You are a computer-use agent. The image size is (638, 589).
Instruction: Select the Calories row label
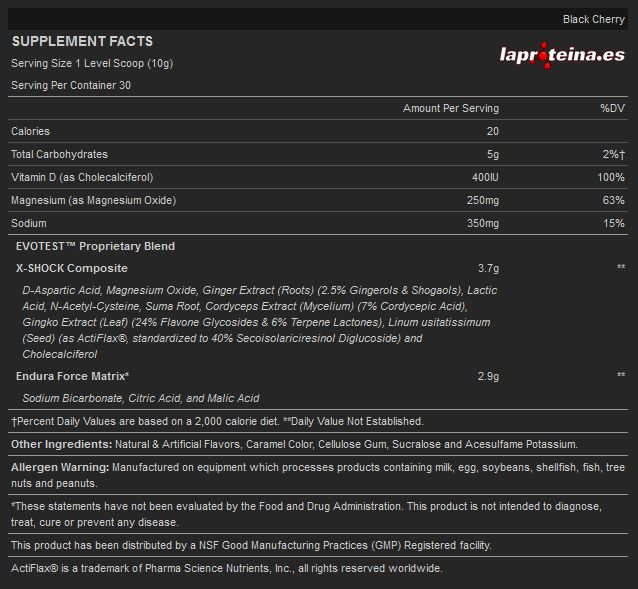pyautogui.click(x=31, y=131)
